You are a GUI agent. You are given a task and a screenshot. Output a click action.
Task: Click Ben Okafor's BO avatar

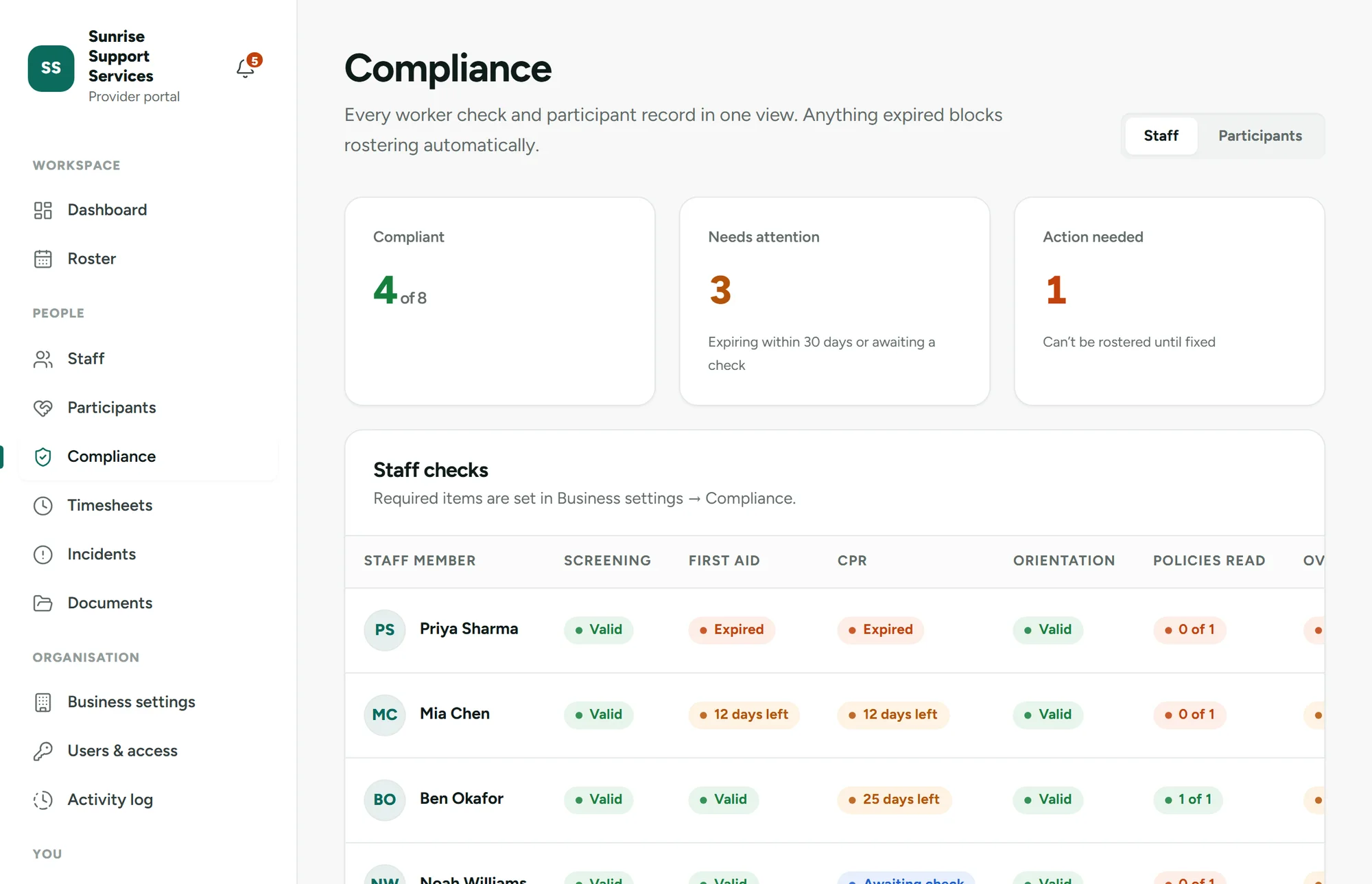pyautogui.click(x=385, y=800)
